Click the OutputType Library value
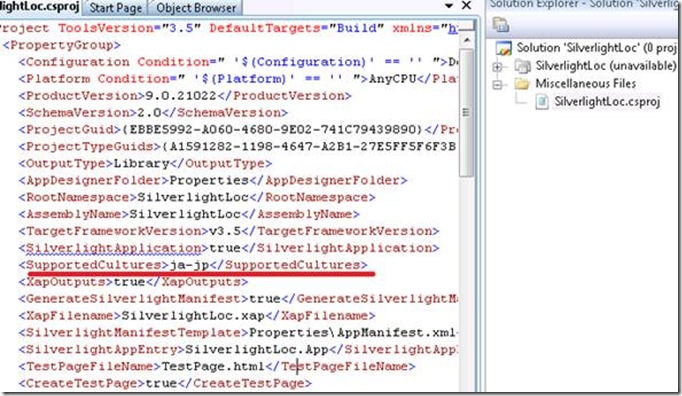 pos(141,164)
